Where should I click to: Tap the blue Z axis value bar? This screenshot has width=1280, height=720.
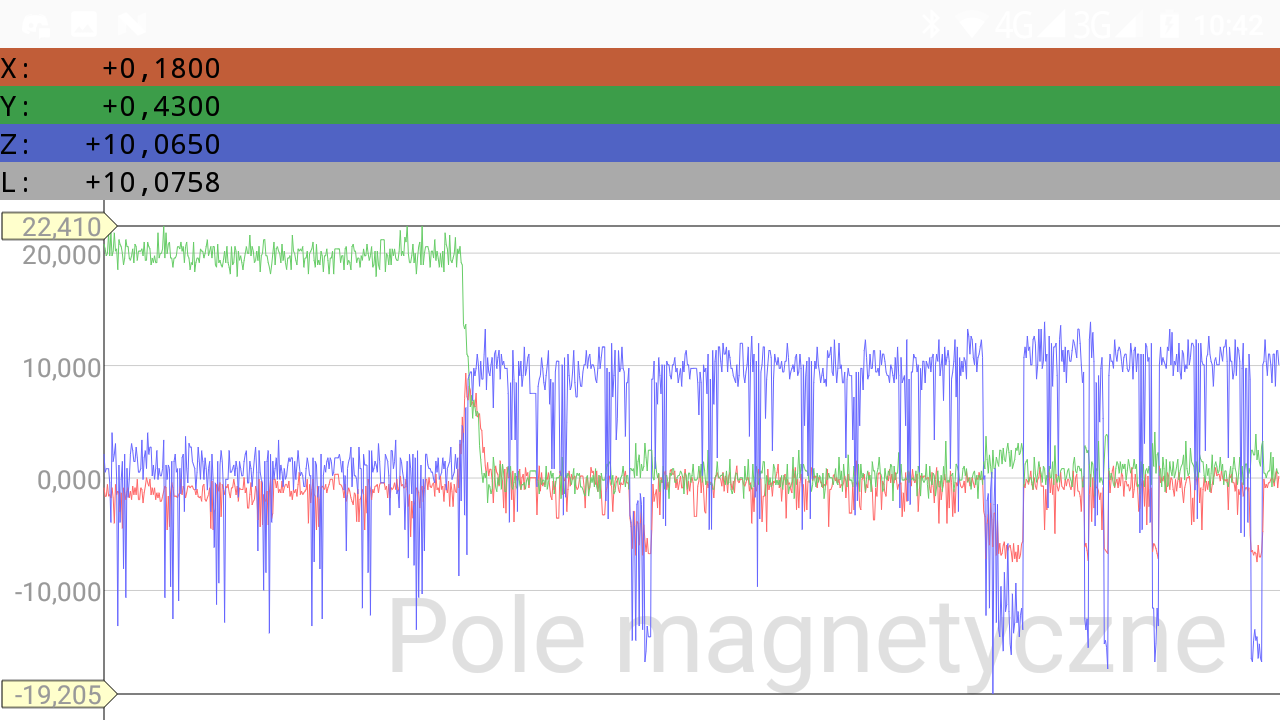click(640, 143)
